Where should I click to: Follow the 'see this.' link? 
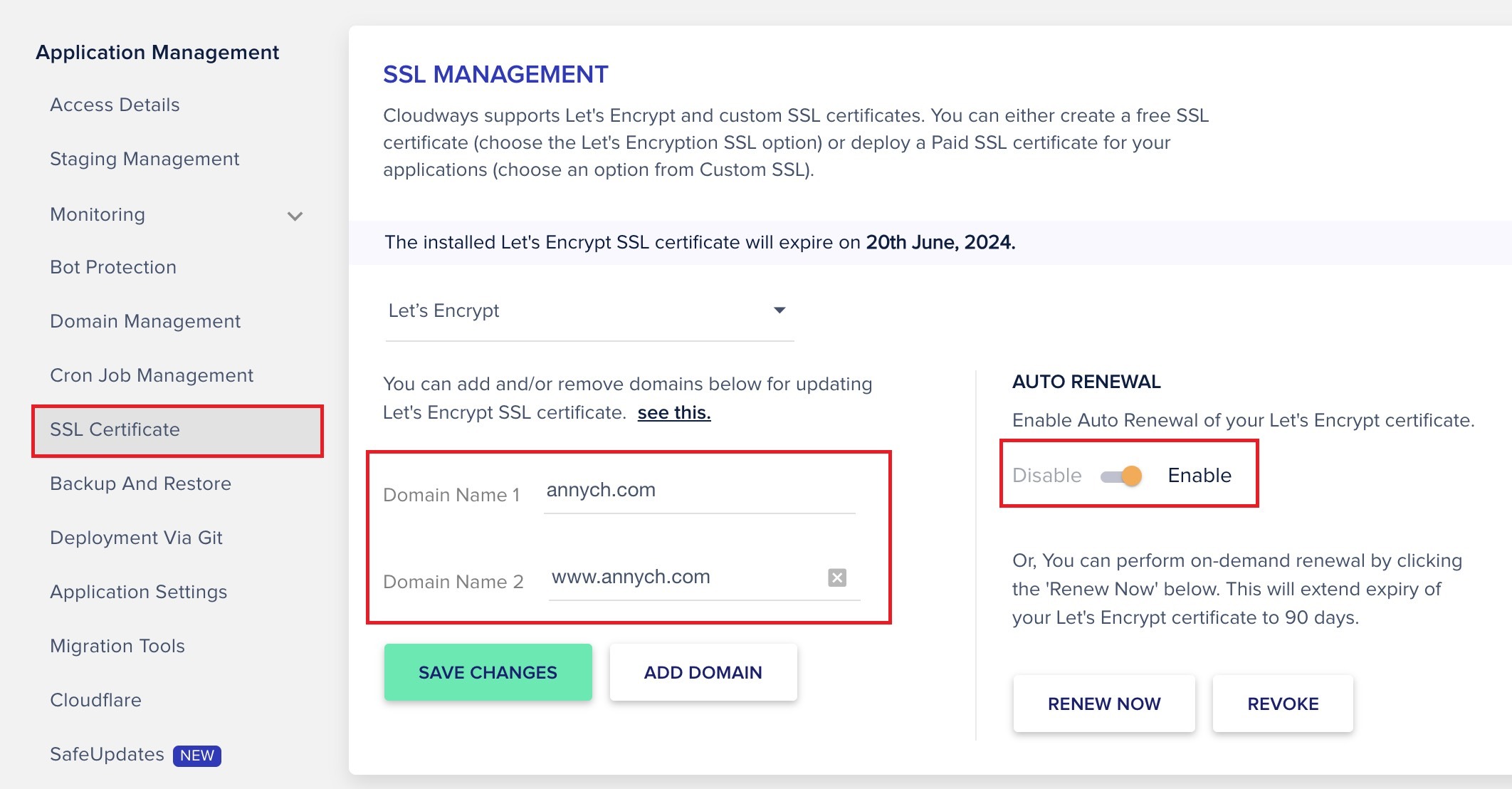pyautogui.click(x=674, y=412)
